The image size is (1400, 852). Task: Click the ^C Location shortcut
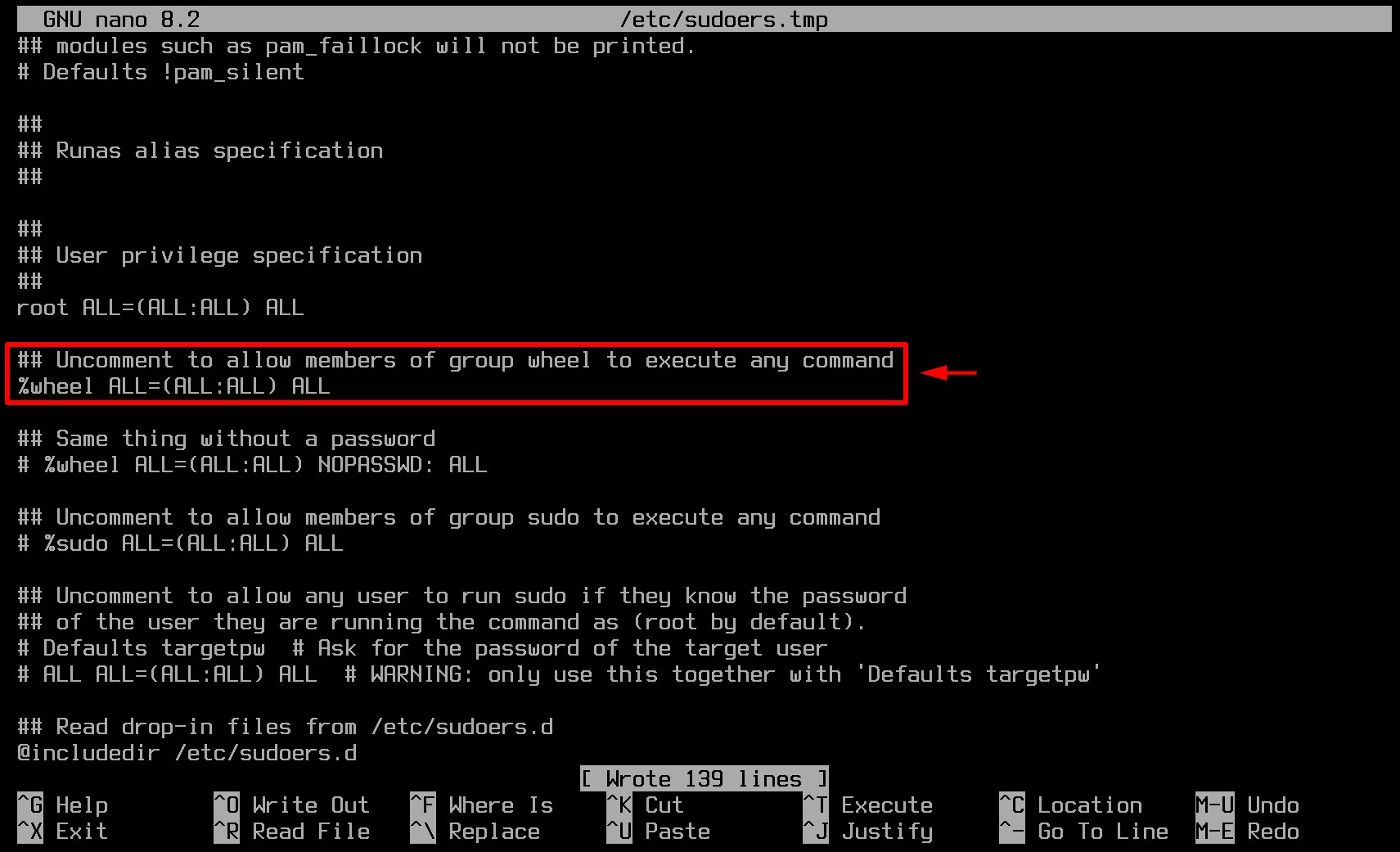coord(1071,805)
